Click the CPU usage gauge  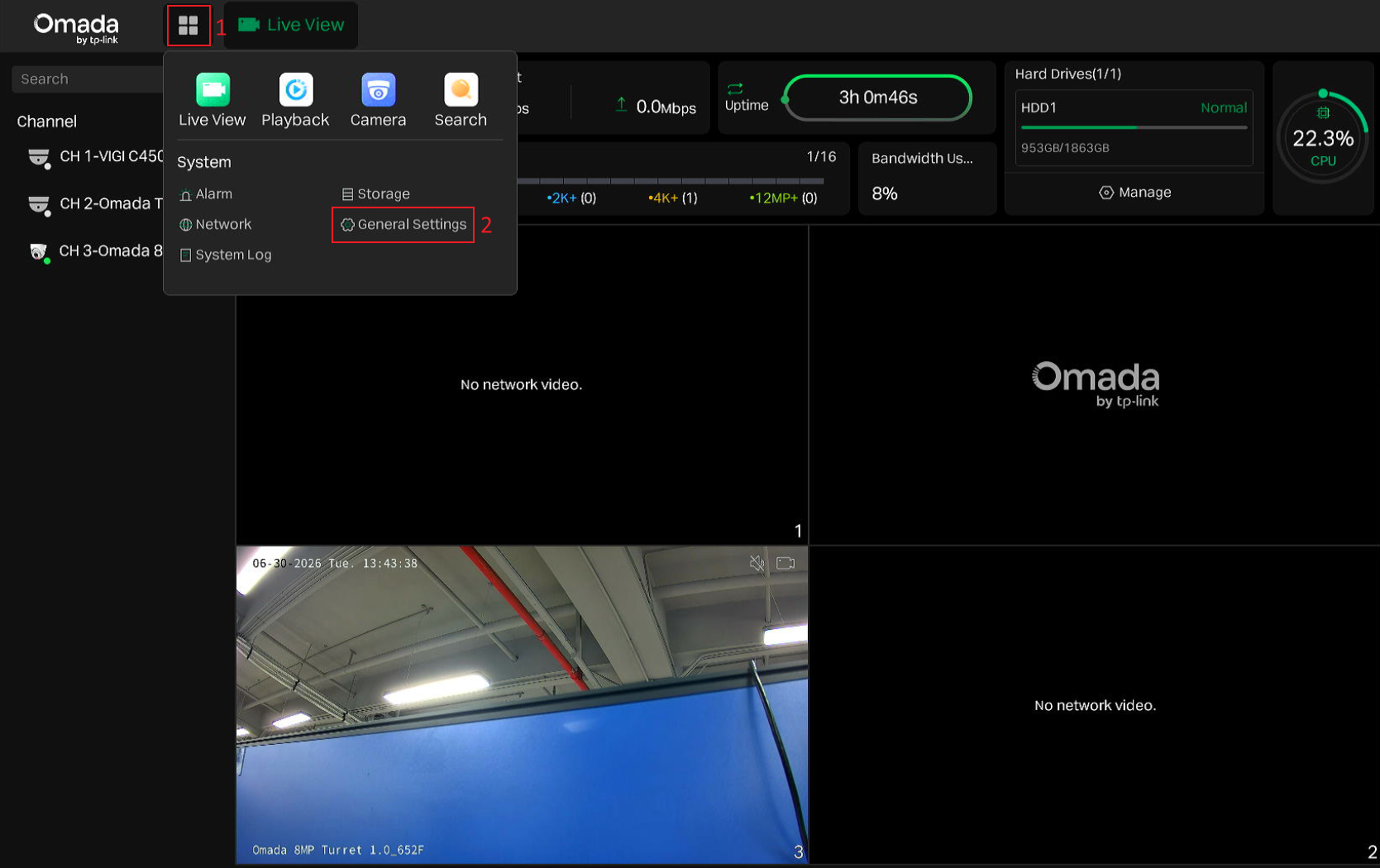[1323, 138]
